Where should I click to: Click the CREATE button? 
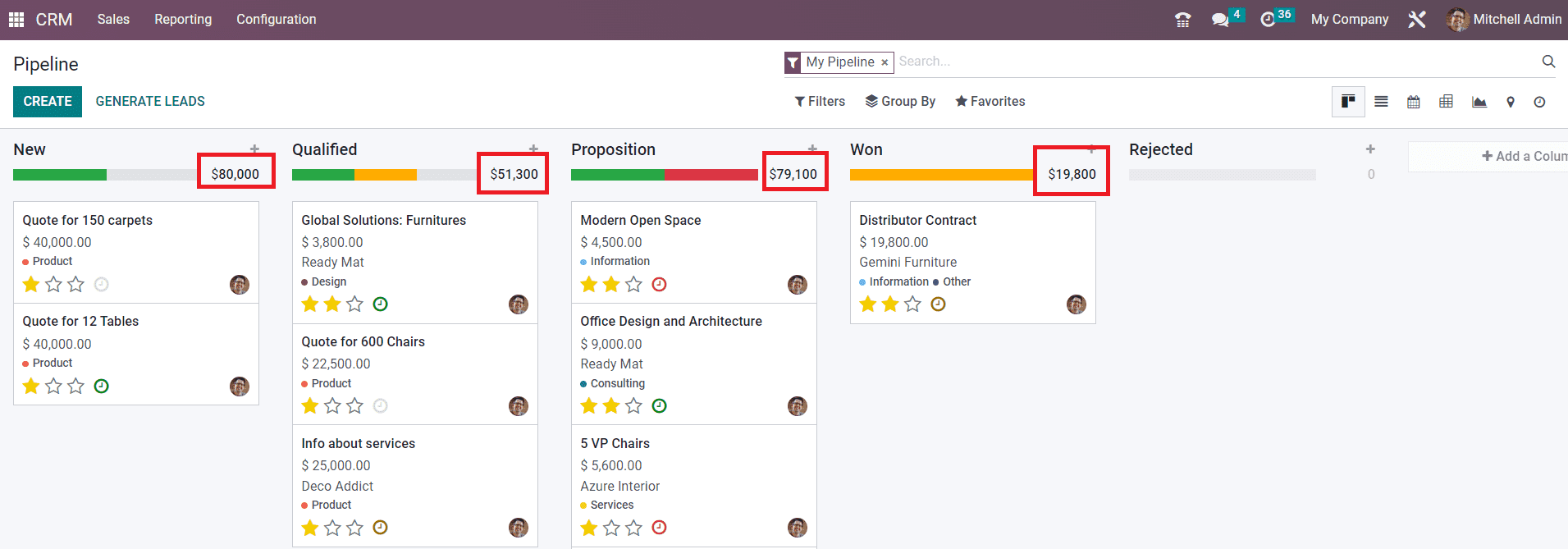click(x=48, y=102)
